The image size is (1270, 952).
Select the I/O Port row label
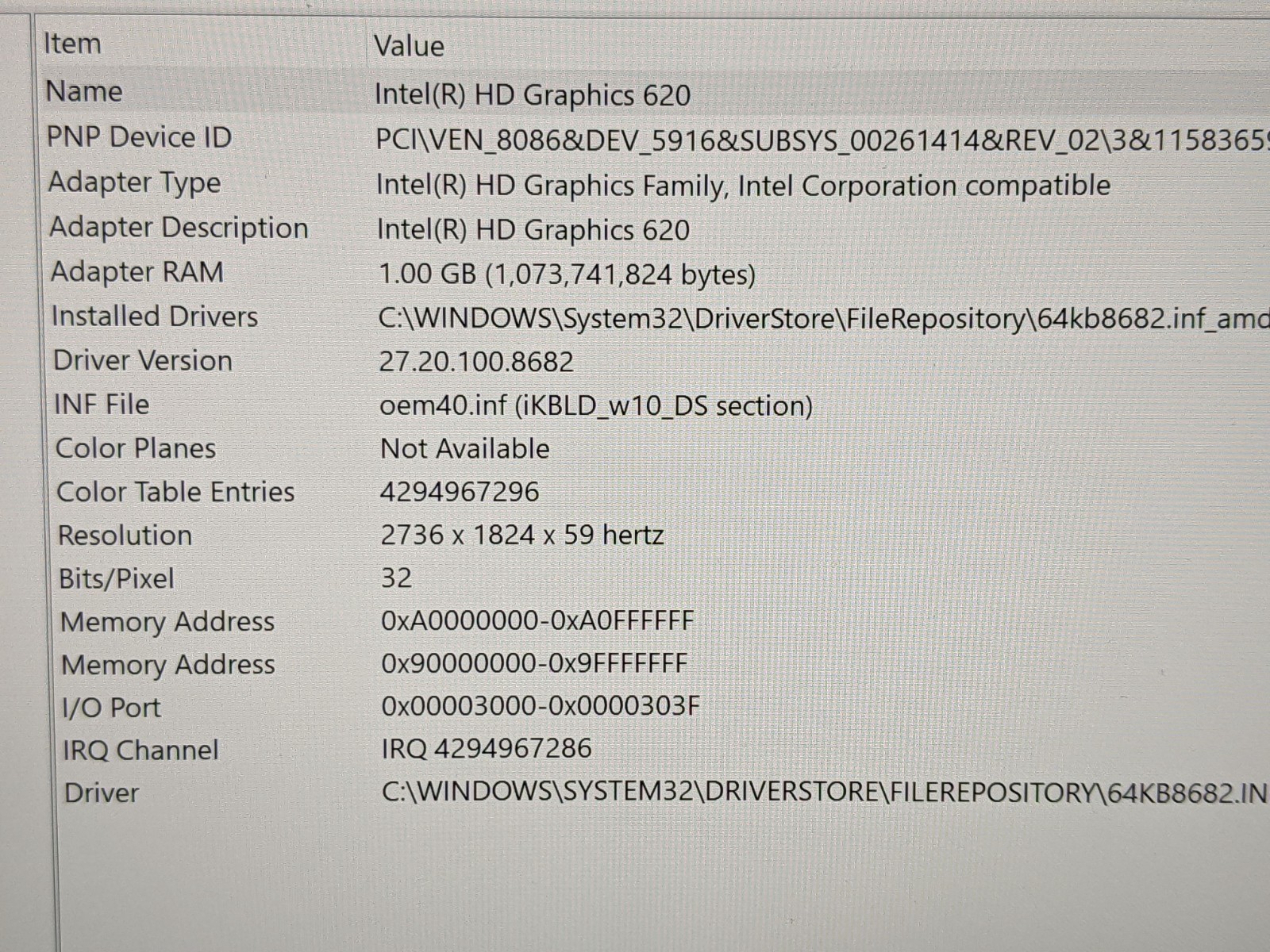click(111, 708)
